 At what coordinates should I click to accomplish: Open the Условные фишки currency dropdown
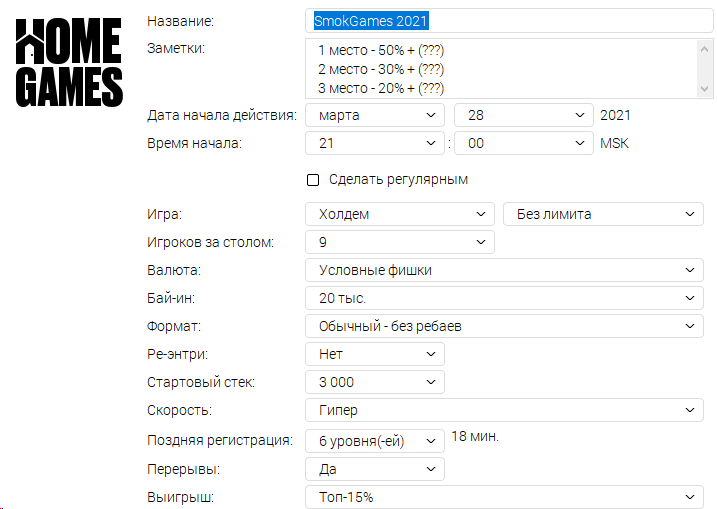pyautogui.click(x=504, y=270)
